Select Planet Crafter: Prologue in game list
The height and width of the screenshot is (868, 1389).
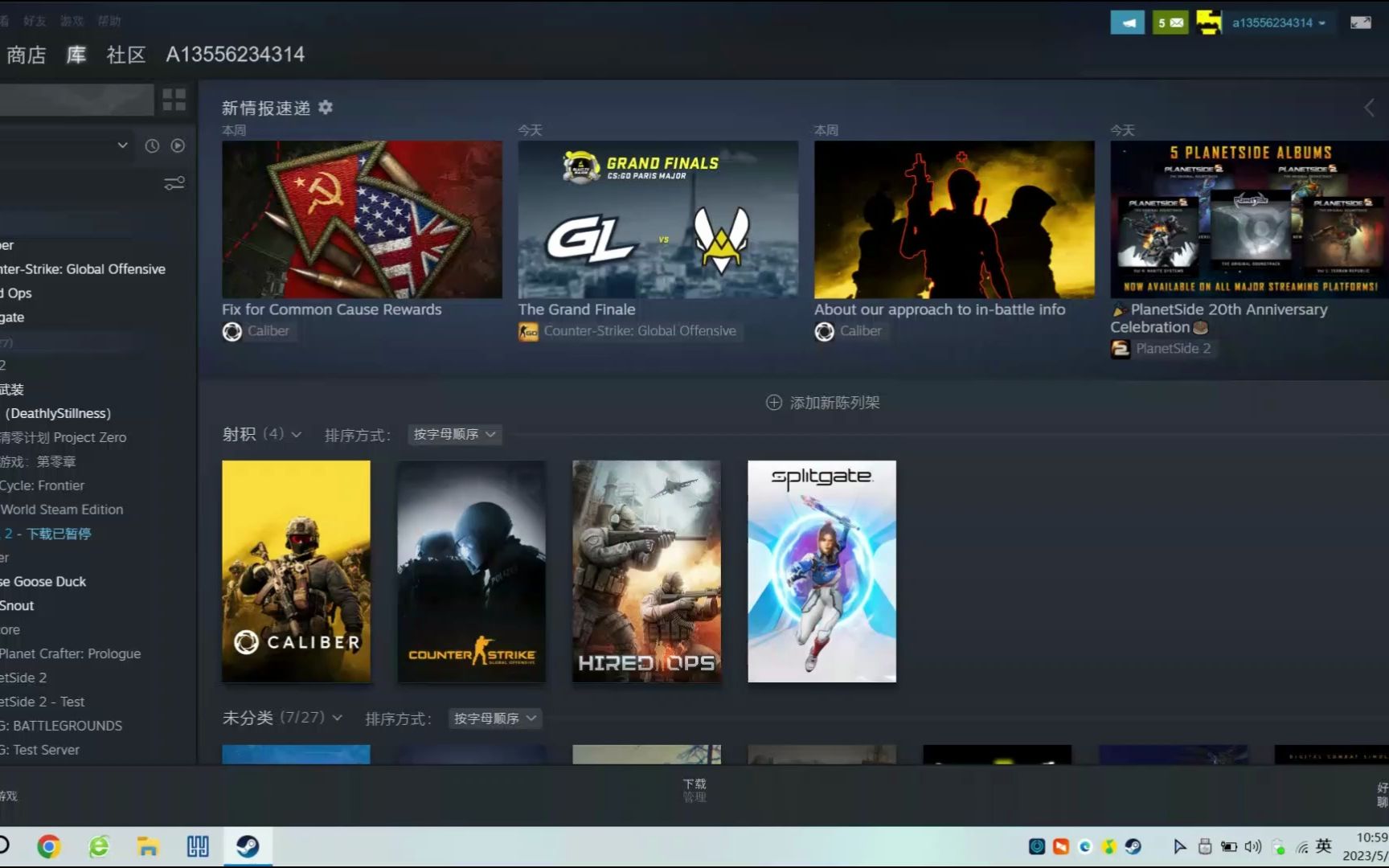coord(70,654)
